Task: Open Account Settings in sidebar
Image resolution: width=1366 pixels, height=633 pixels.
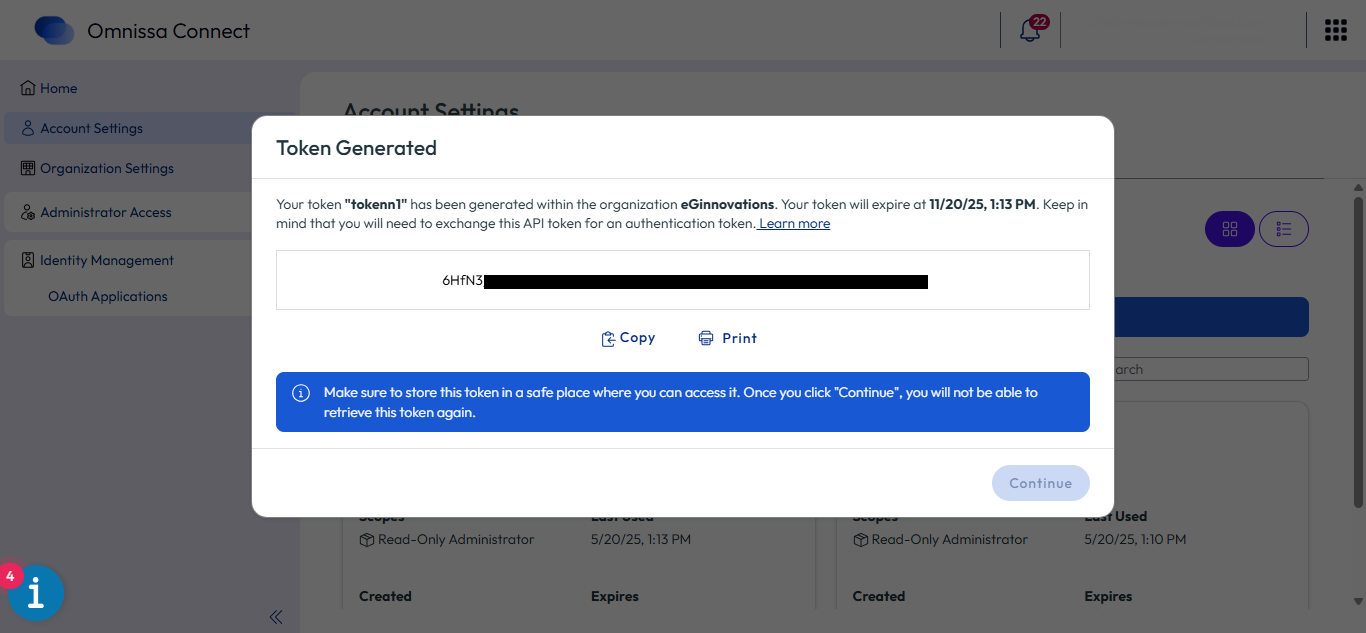Action: click(x=91, y=128)
